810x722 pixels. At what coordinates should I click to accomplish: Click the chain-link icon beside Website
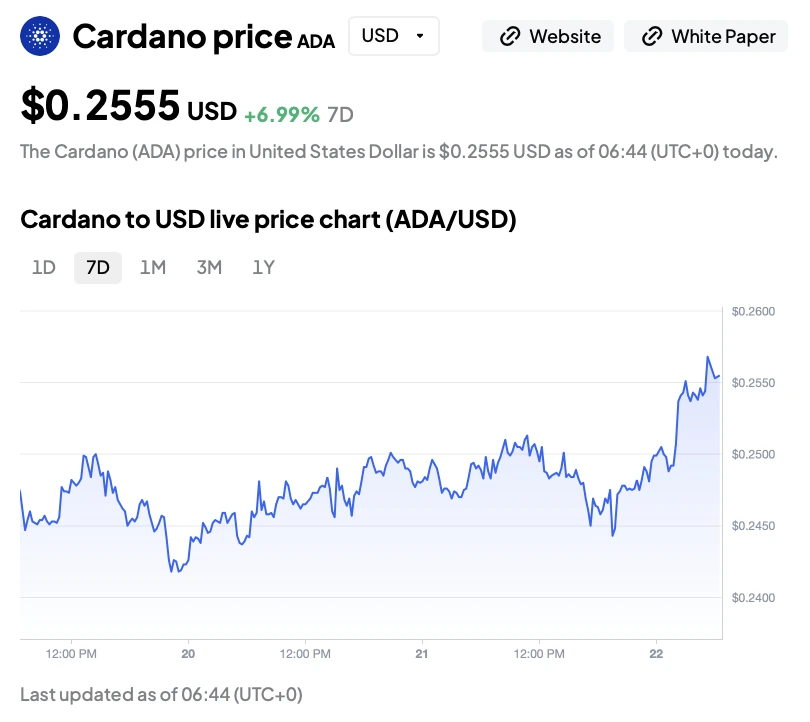tap(510, 36)
